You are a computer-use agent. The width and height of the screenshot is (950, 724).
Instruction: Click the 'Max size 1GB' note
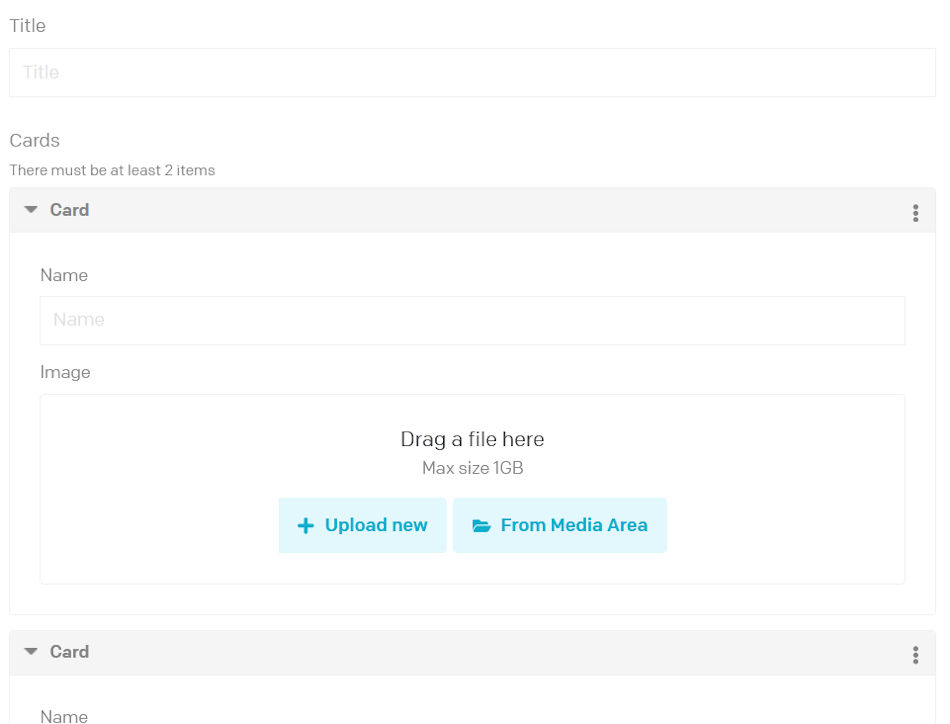[x=472, y=468]
